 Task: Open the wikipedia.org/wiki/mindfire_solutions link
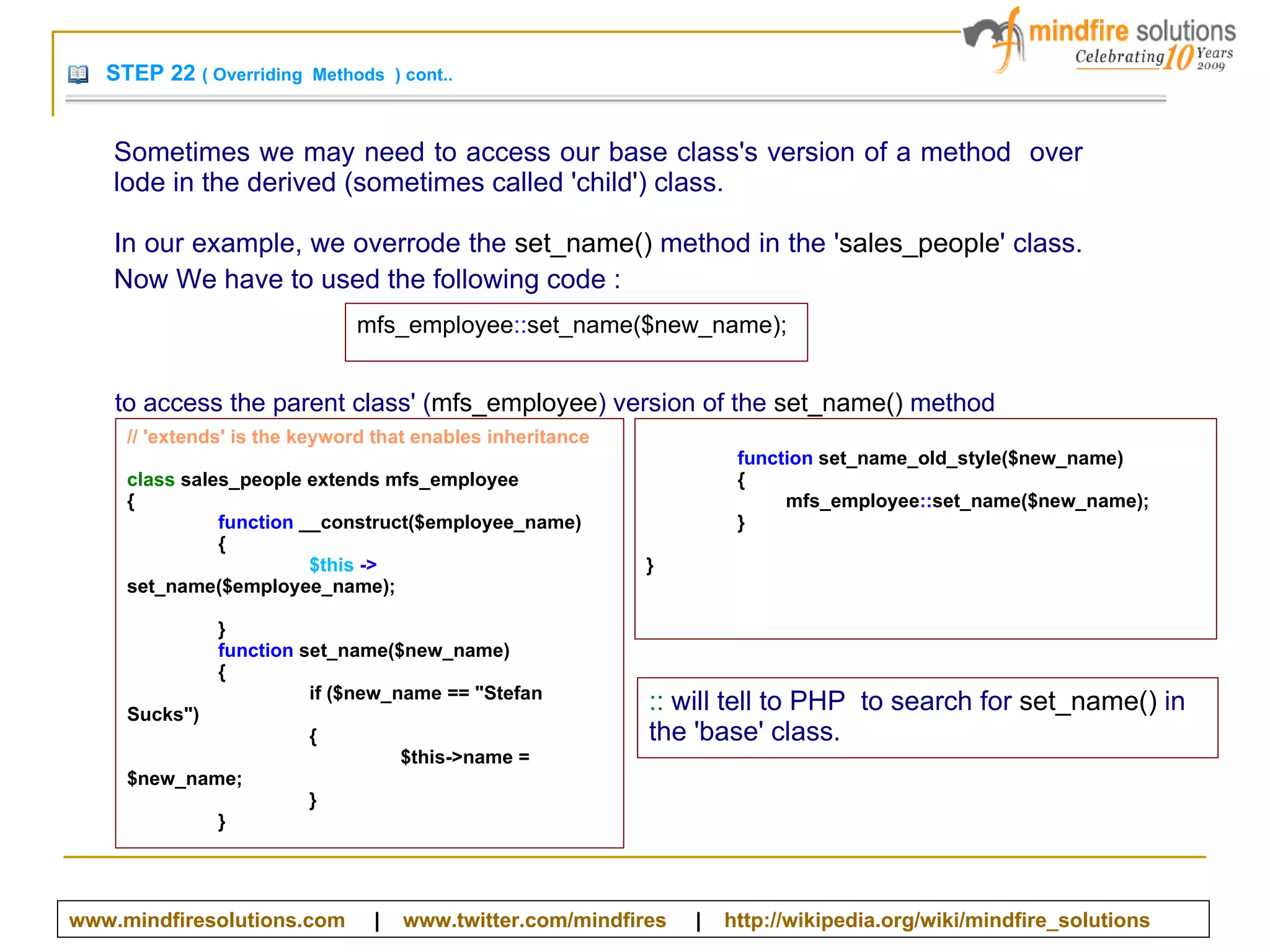(x=937, y=920)
